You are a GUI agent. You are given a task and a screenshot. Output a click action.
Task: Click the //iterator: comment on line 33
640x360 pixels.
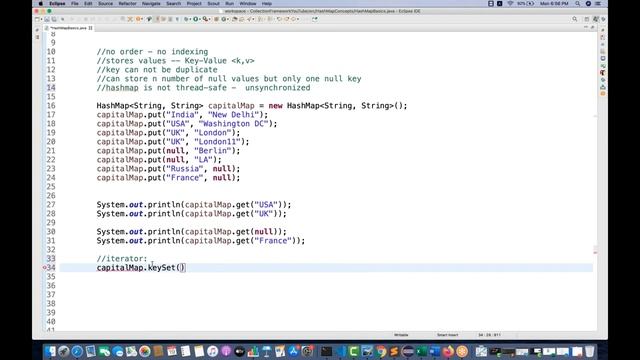point(122,259)
